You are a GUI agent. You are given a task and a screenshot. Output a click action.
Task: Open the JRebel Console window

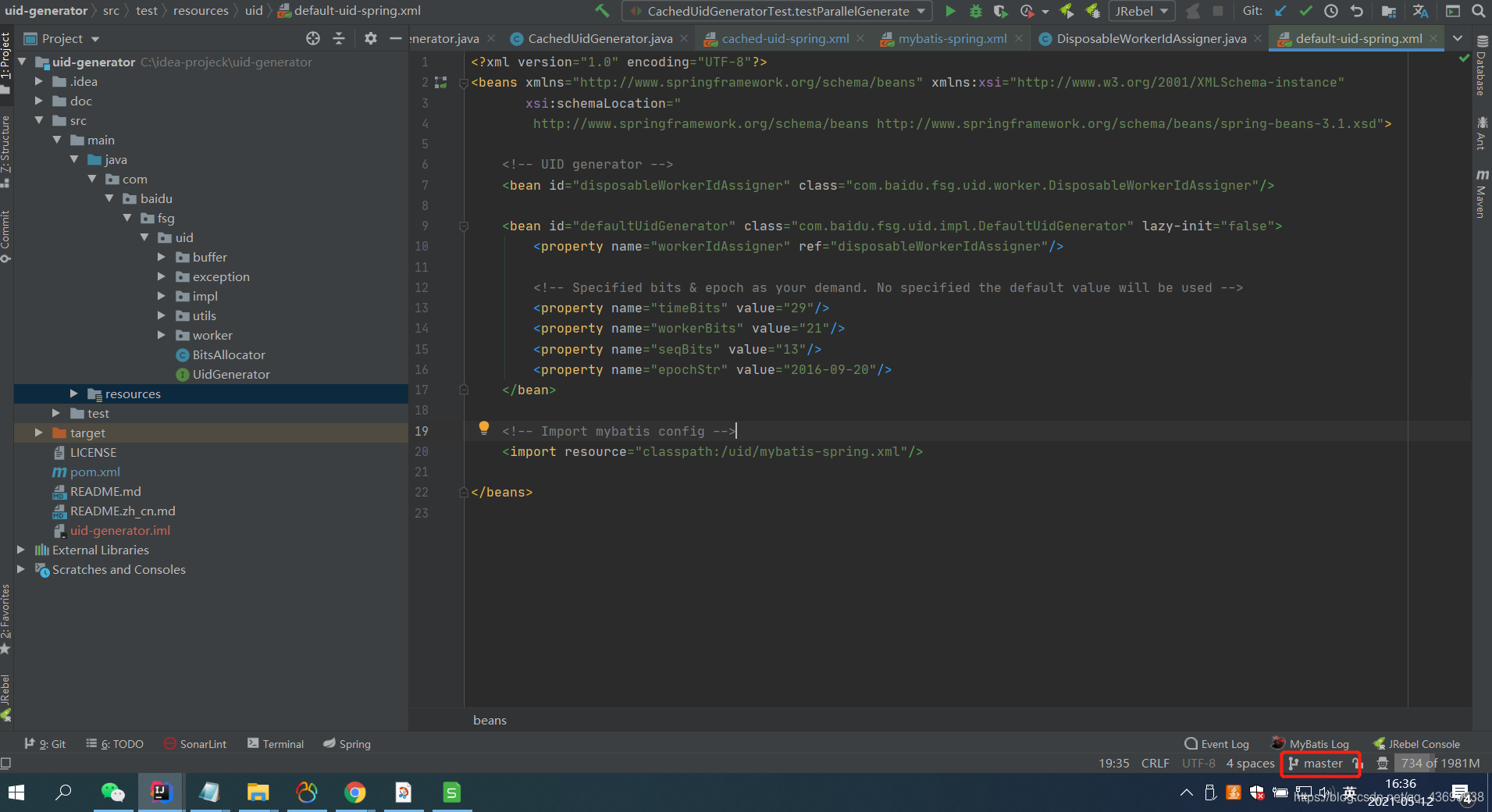click(x=1416, y=744)
